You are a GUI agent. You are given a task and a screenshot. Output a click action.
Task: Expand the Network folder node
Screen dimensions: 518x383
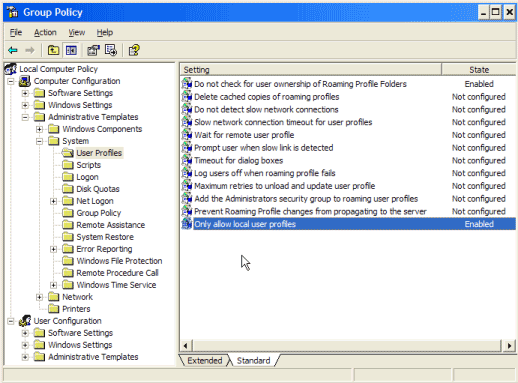pos(39,297)
